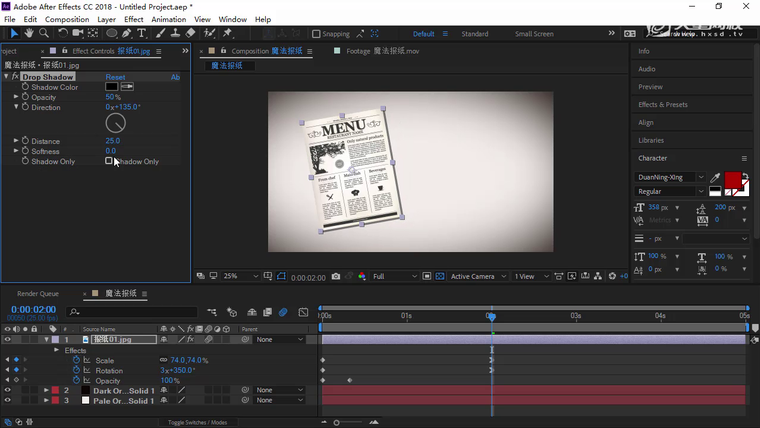Open the 25% magnification dropdown

point(237,277)
